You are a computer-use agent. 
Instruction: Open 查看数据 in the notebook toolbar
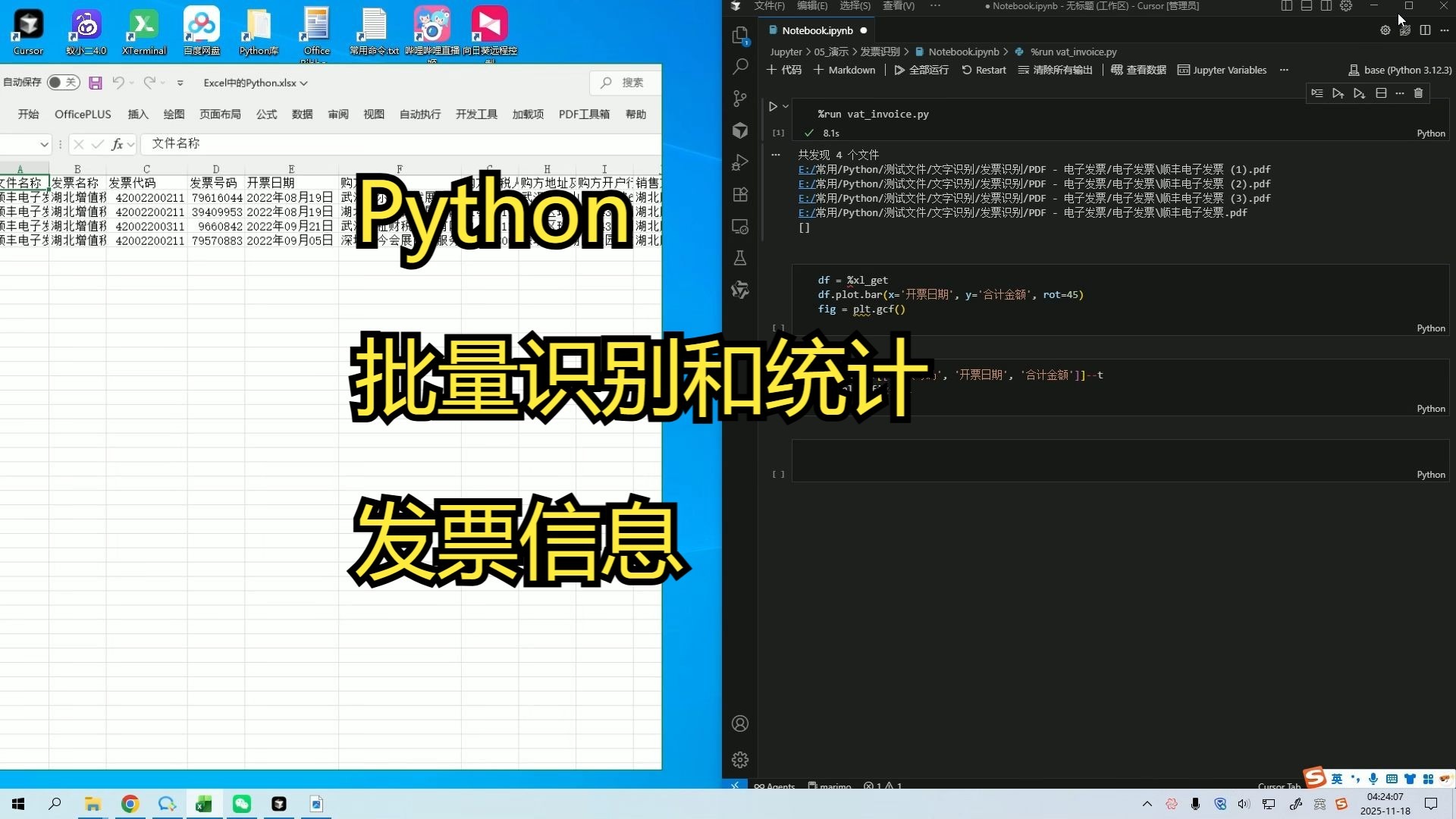click(x=1137, y=70)
